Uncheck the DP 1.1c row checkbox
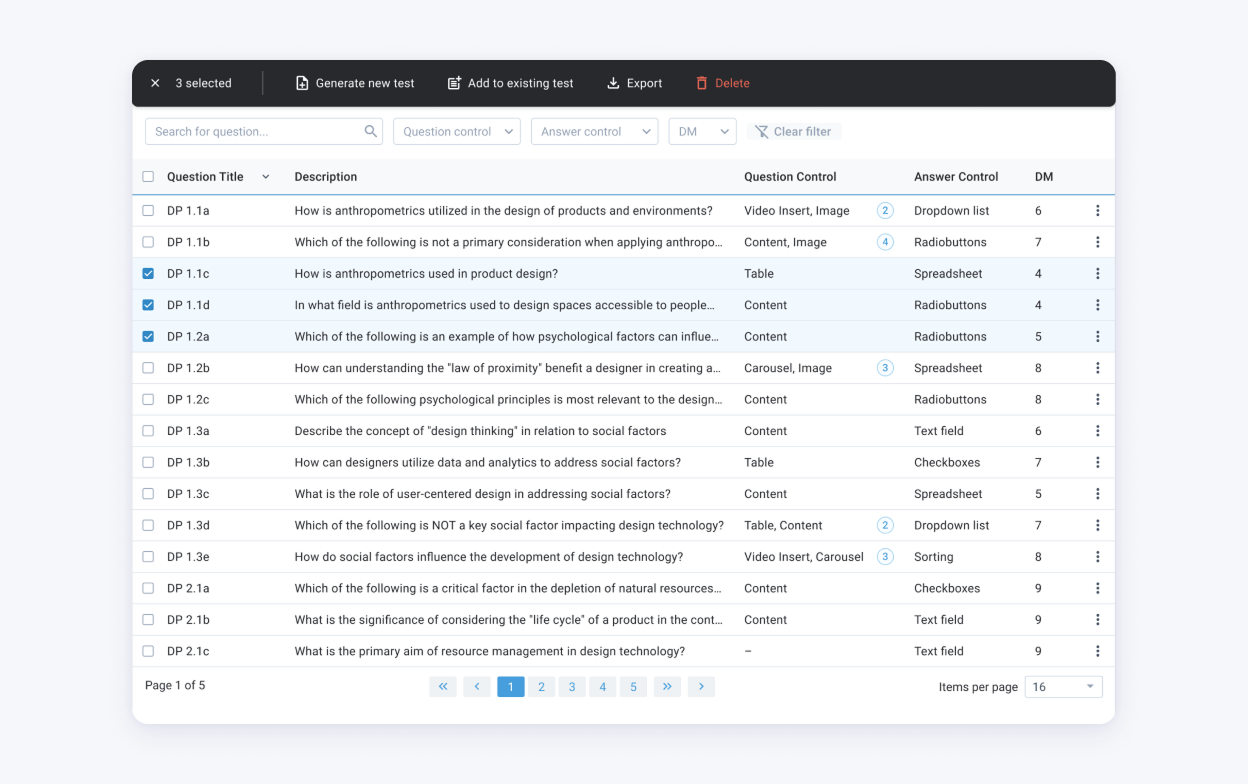Viewport: 1248px width, 784px height. point(148,273)
